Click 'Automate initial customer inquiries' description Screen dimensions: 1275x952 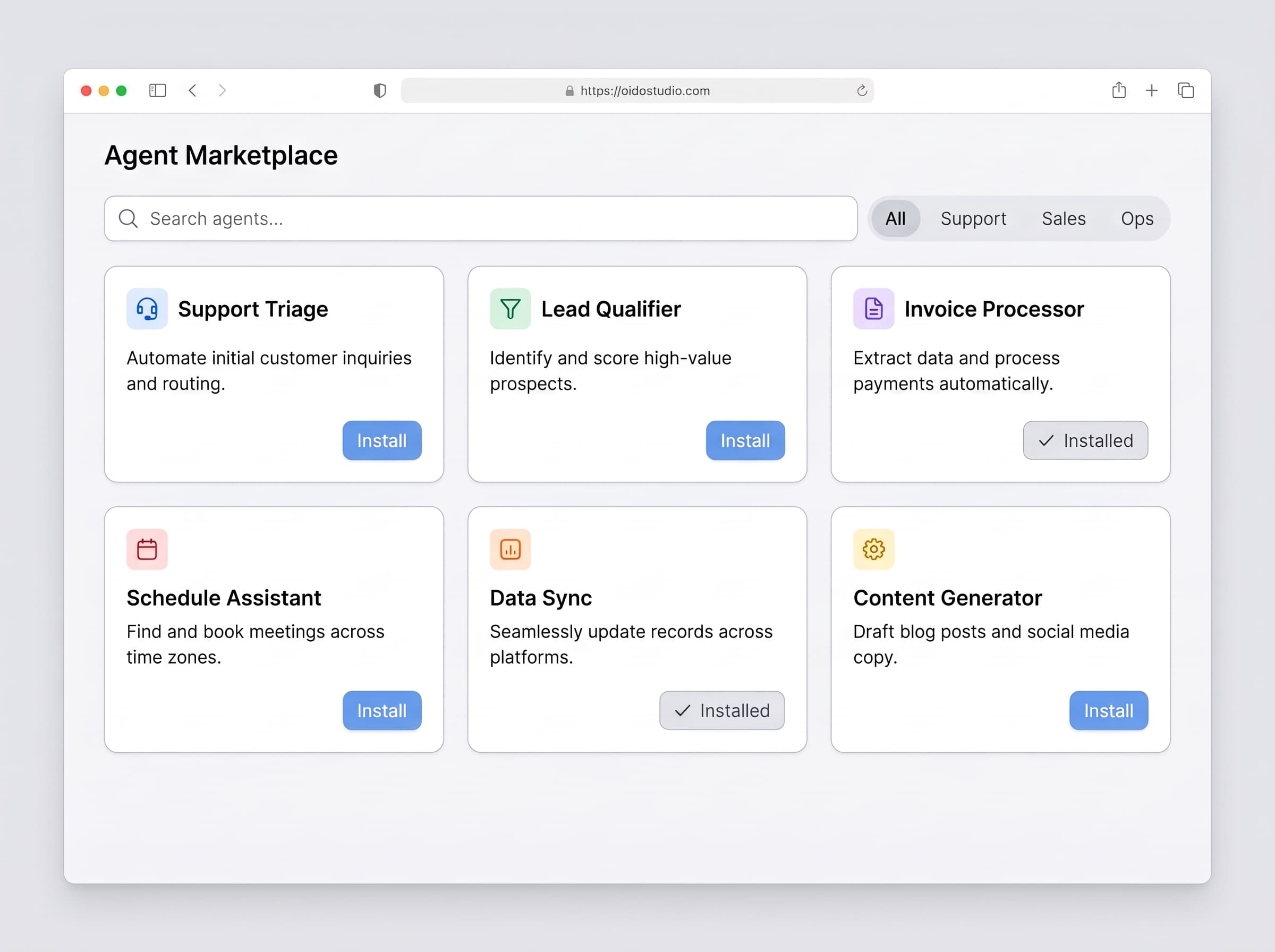point(269,370)
